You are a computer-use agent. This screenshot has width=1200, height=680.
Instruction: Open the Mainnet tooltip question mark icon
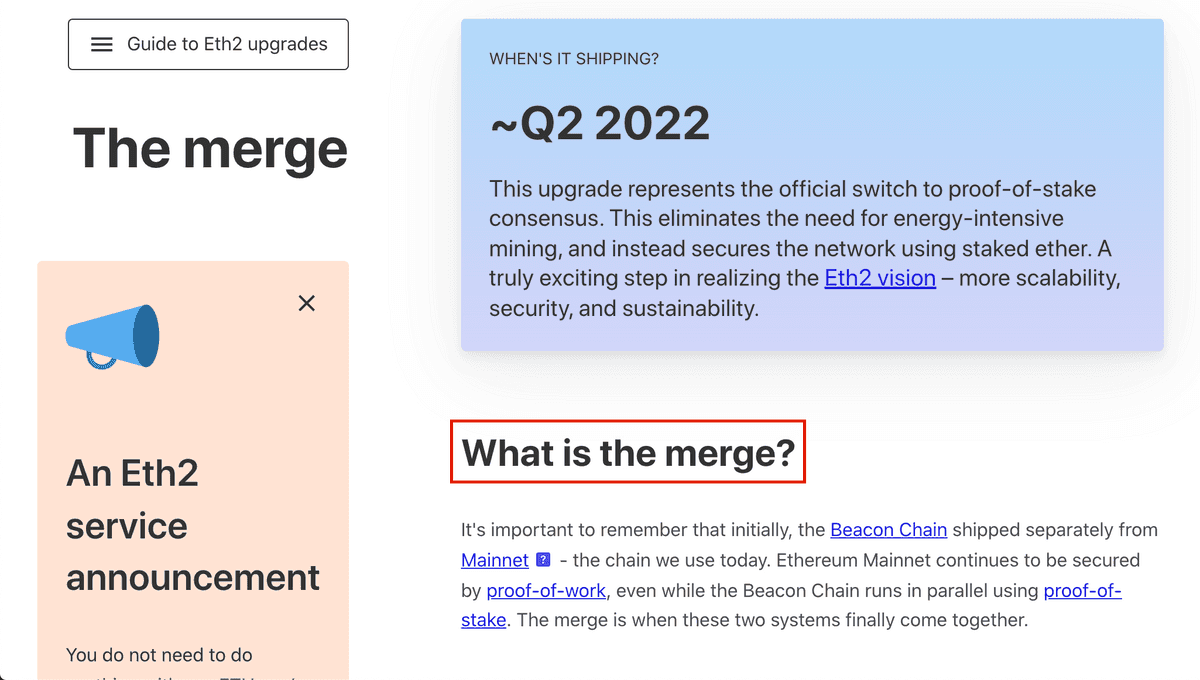541,559
